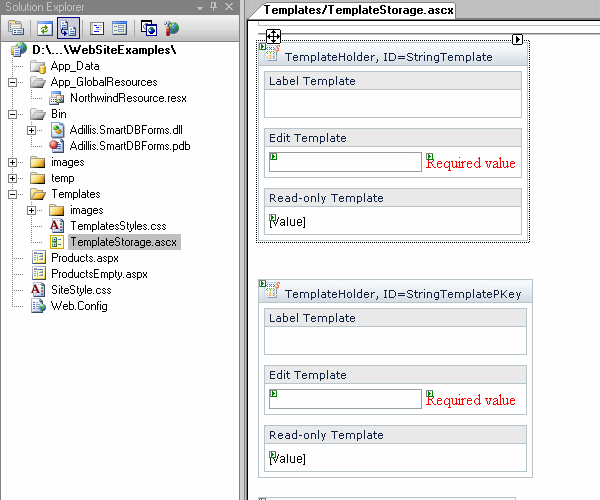Select the Bin folder
The image size is (600, 500).
tap(59, 114)
